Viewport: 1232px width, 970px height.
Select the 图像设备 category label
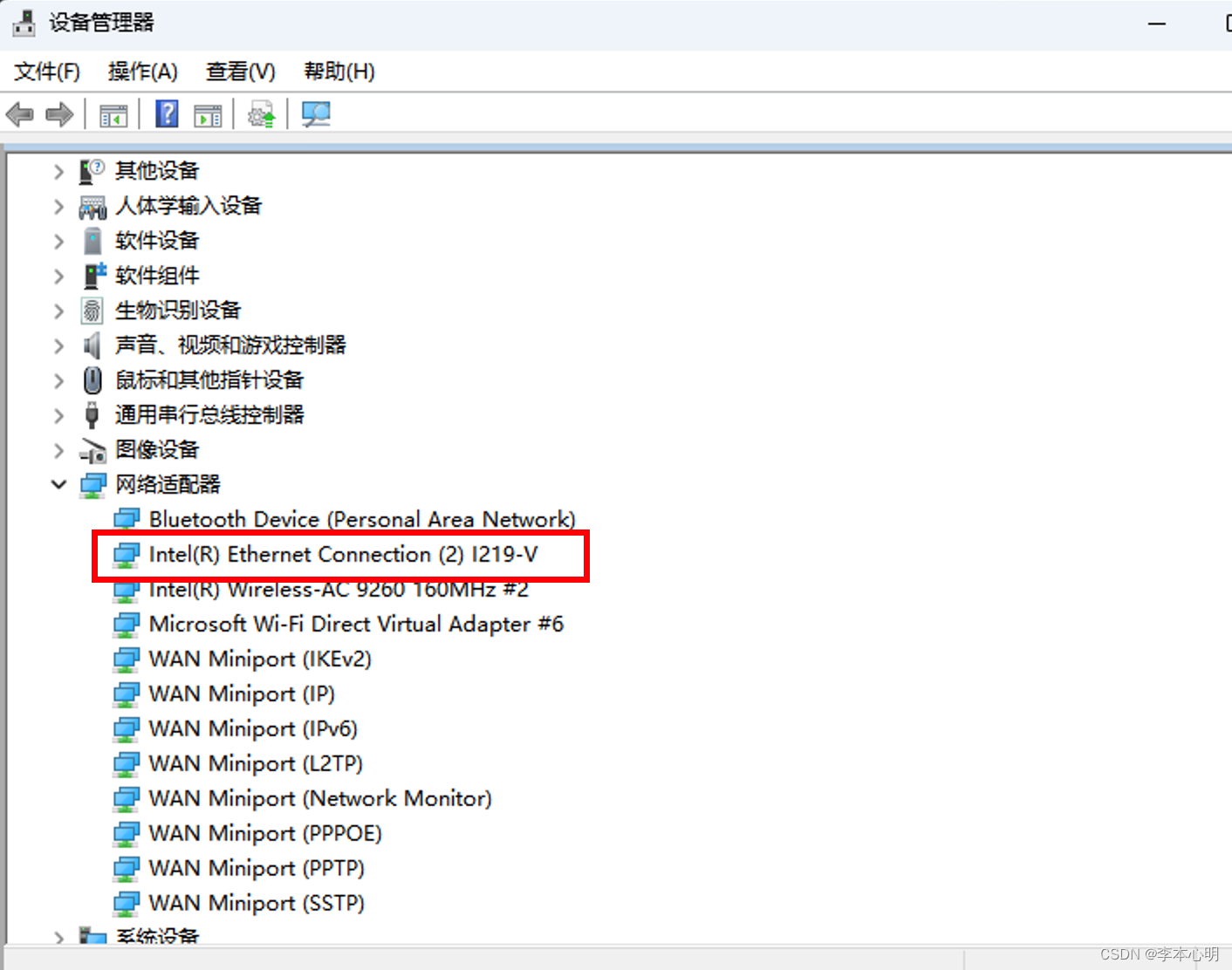[x=157, y=450]
